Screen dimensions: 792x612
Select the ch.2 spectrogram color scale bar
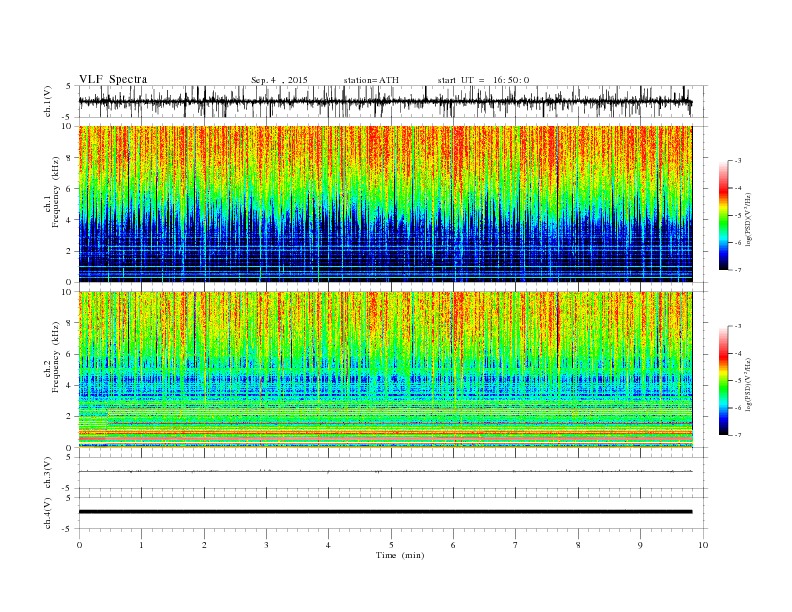click(723, 381)
